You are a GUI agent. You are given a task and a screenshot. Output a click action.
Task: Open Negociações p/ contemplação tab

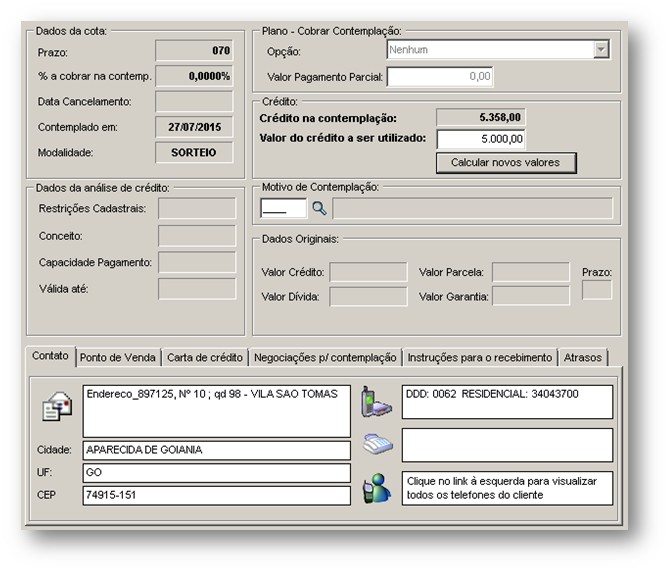click(x=325, y=358)
